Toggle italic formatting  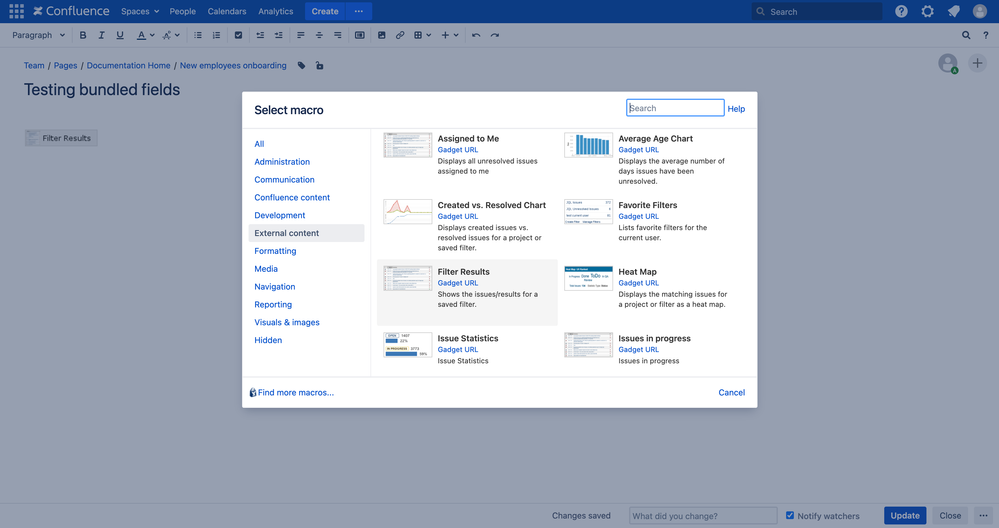pyautogui.click(x=101, y=35)
